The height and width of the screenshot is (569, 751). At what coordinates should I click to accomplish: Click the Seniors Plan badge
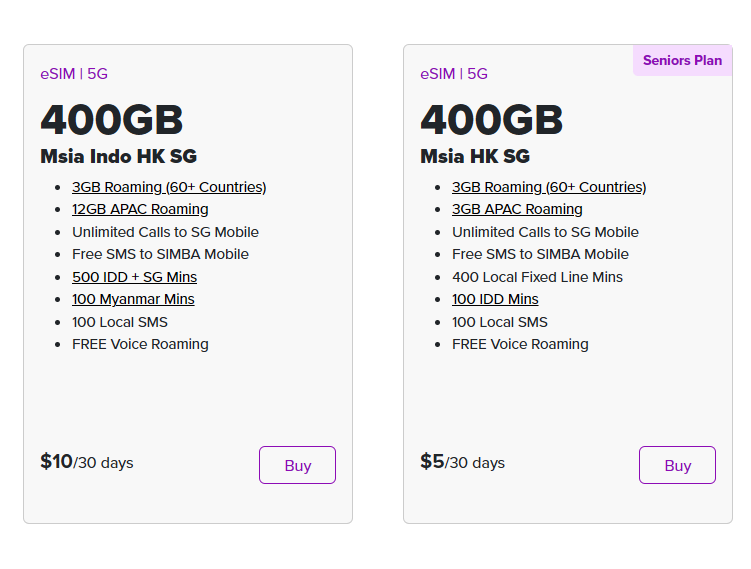point(683,60)
